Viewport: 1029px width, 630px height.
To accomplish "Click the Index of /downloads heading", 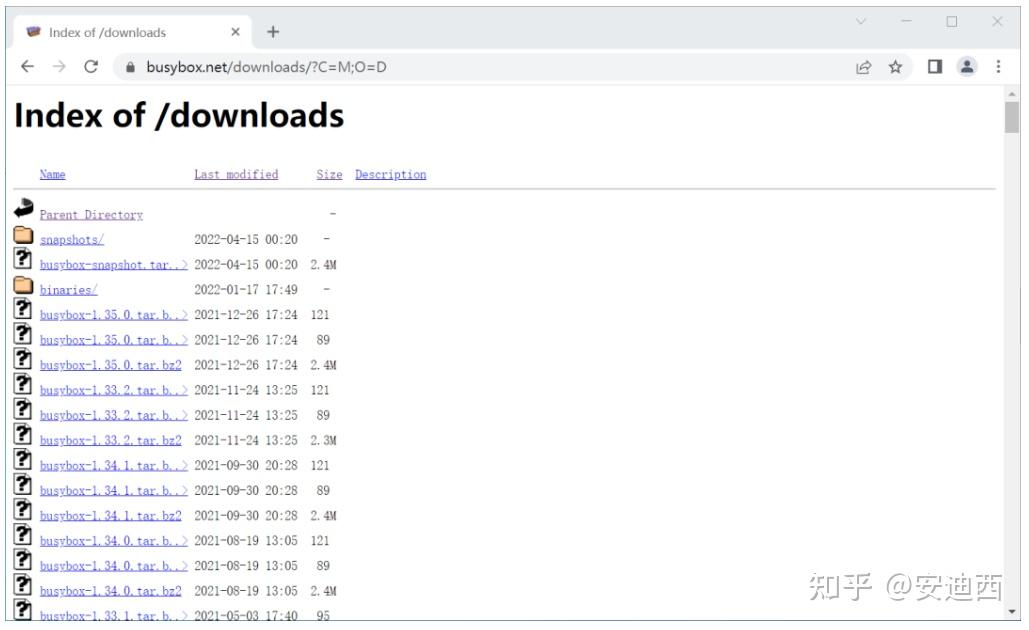I will (x=179, y=116).
